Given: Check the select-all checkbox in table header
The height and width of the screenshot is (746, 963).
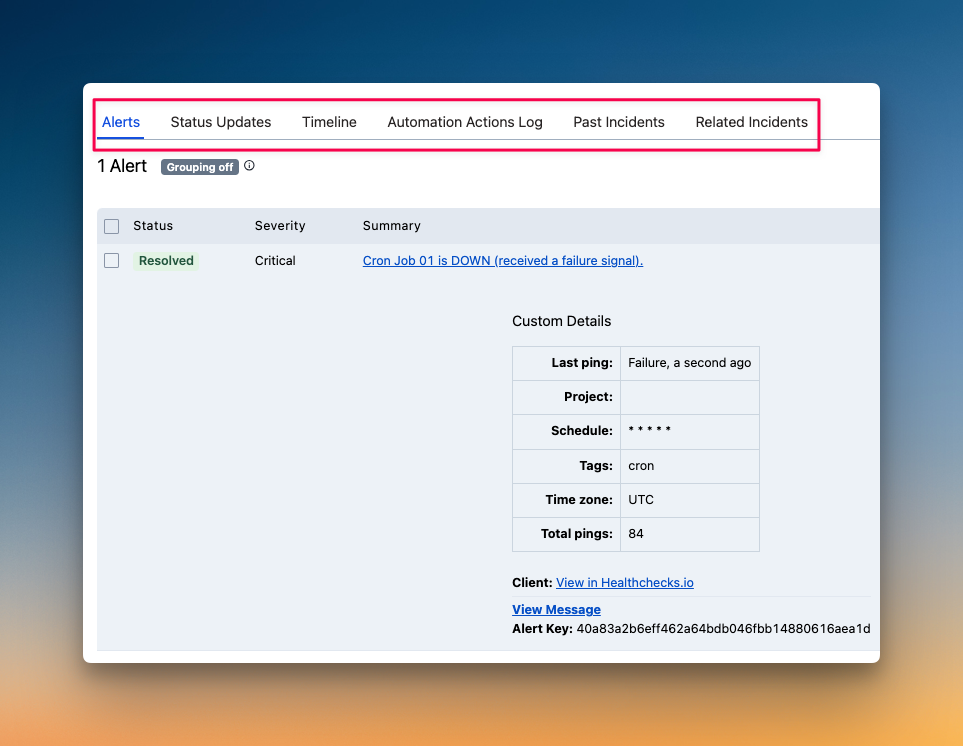Looking at the screenshot, I should (111, 226).
